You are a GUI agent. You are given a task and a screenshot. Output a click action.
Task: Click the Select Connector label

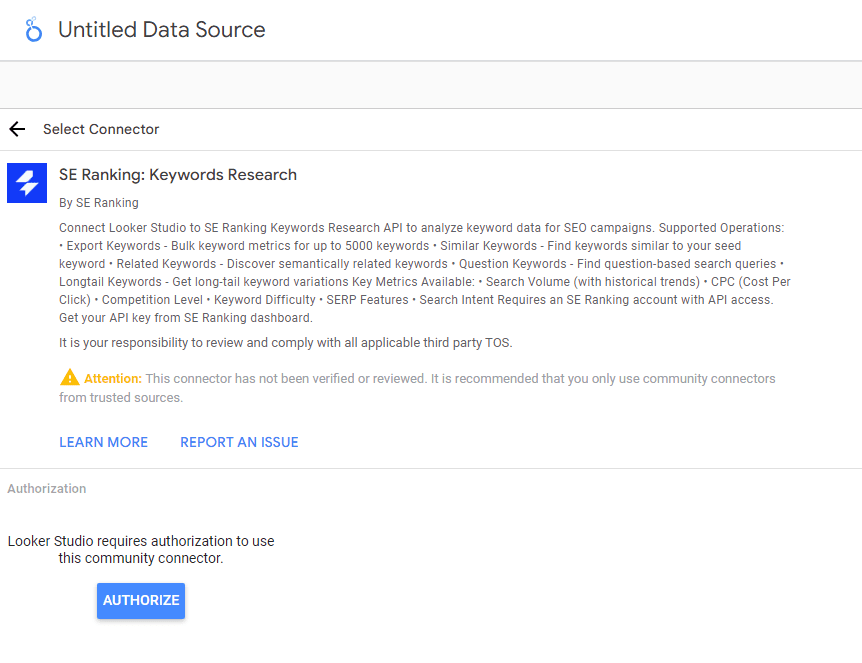point(101,129)
